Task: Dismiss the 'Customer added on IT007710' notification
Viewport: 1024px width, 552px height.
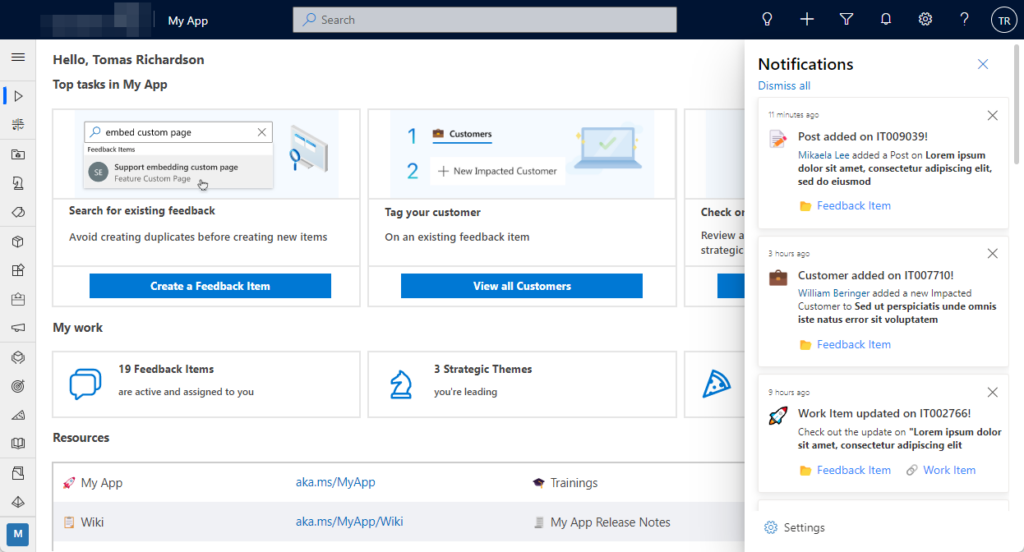Action: (992, 254)
